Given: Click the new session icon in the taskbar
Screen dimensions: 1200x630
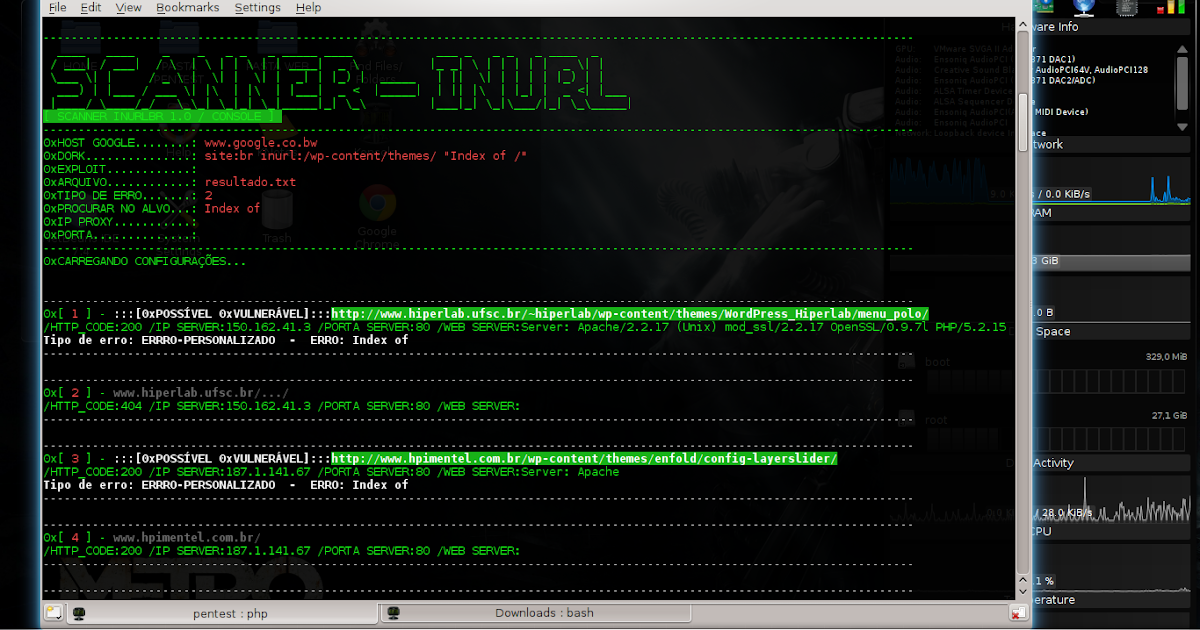Looking at the screenshot, I should (52, 612).
